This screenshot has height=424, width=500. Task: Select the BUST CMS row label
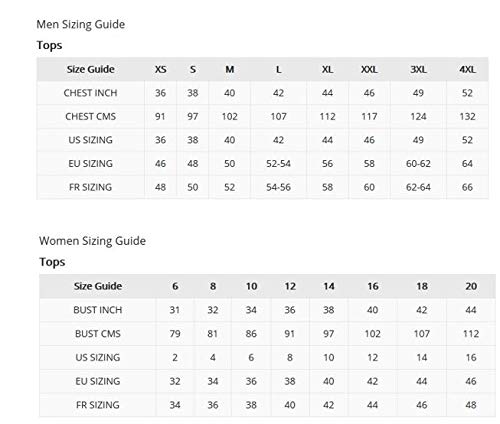[x=98, y=333]
